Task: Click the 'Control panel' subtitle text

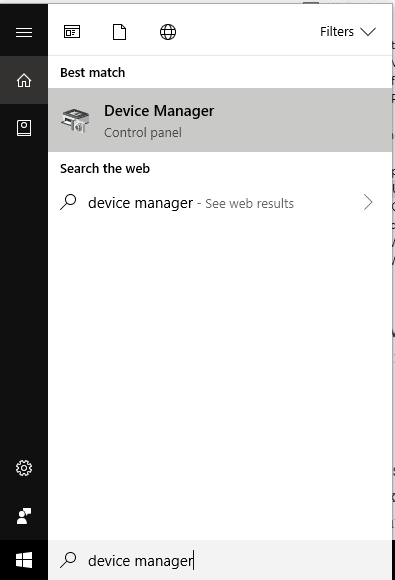Action: pos(143,132)
